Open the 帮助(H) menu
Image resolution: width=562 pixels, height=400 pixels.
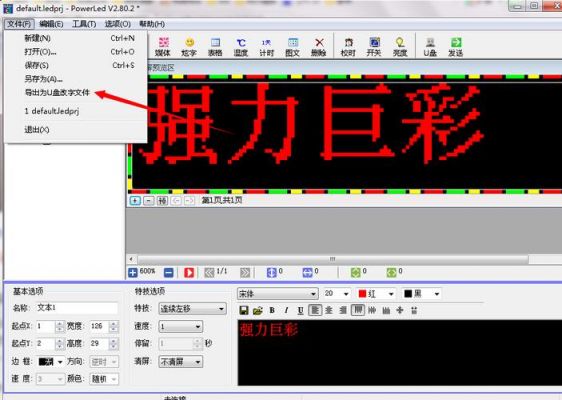pos(152,24)
